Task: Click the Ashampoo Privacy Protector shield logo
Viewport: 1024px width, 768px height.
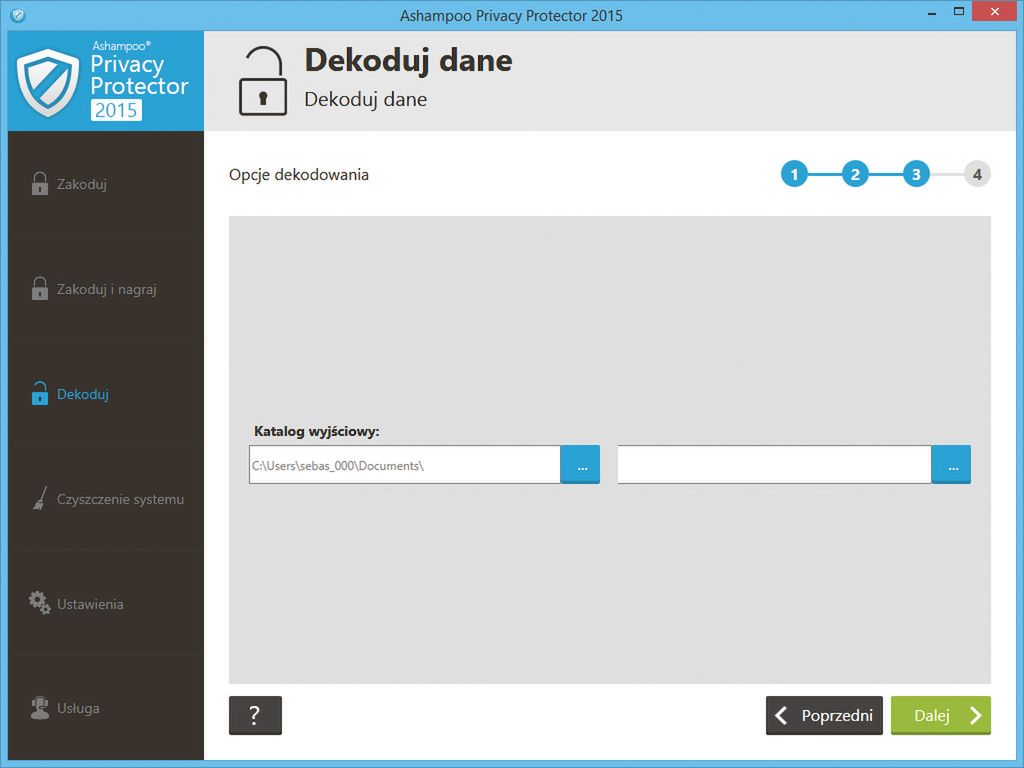Action: coord(48,82)
